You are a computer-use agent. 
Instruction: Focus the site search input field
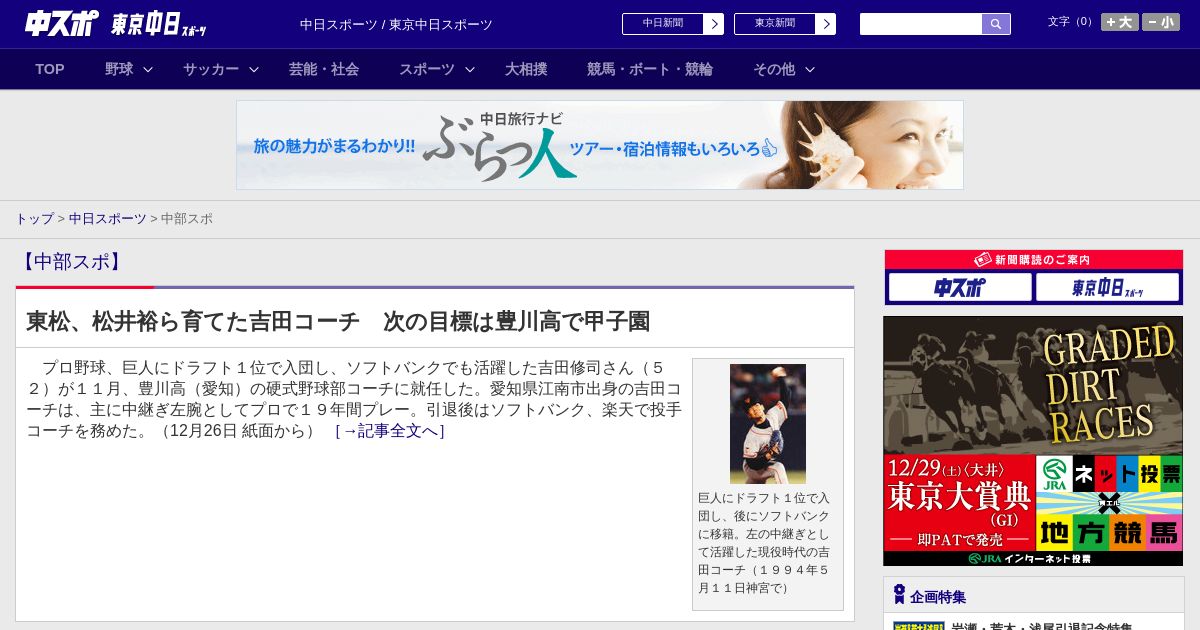(x=921, y=24)
